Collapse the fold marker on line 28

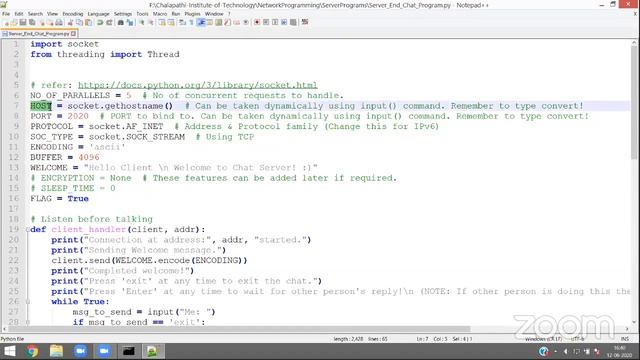click(x=27, y=322)
